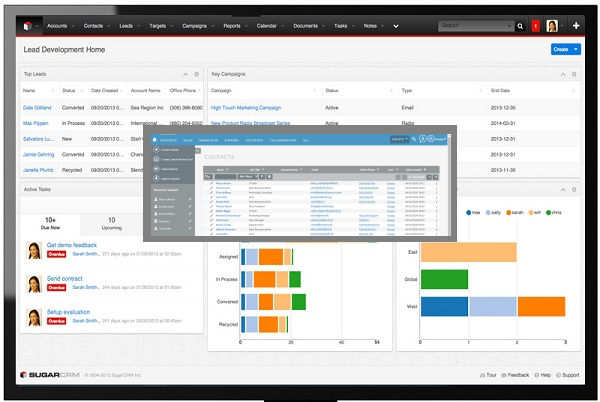Click the Feedback icon in footer

coord(504,375)
